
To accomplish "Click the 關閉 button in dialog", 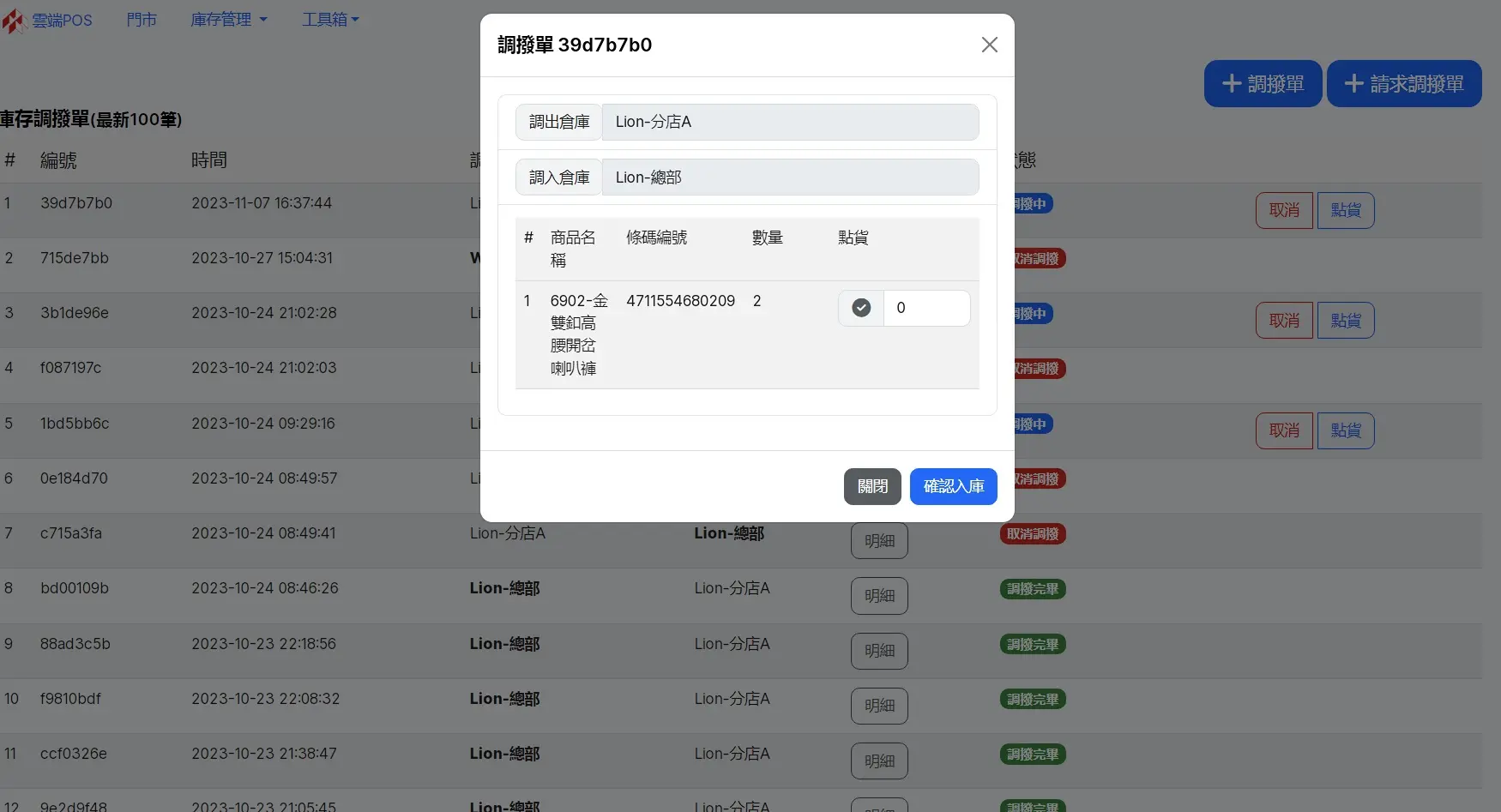I will pyautogui.click(x=872, y=486).
